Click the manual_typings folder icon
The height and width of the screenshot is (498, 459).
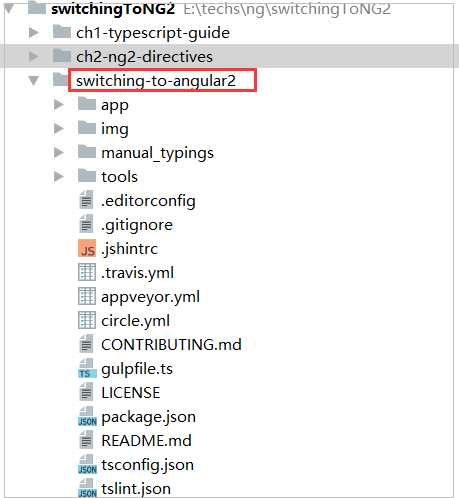(87, 152)
